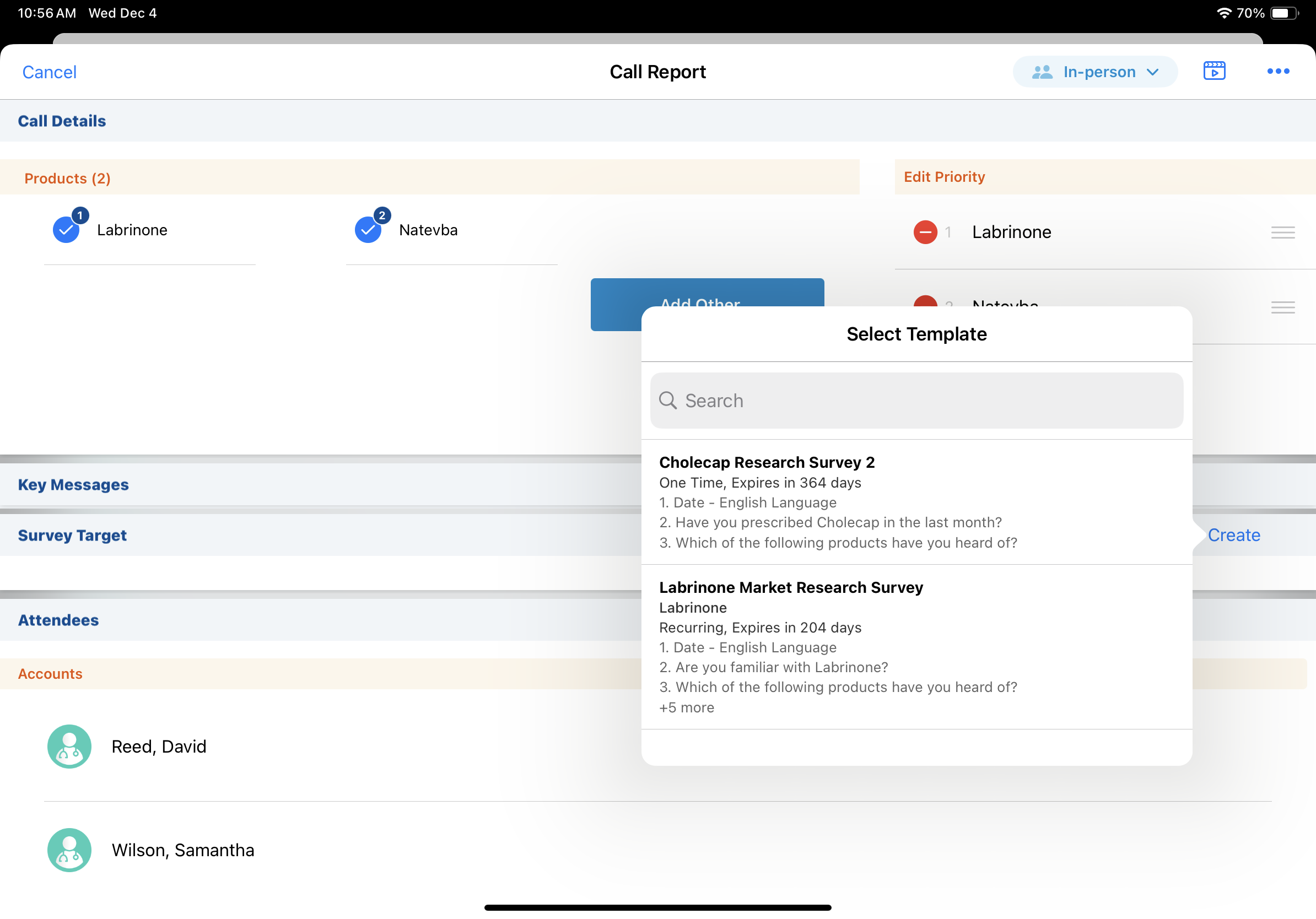Click the Add Other products button
The image size is (1316, 919).
point(616,304)
